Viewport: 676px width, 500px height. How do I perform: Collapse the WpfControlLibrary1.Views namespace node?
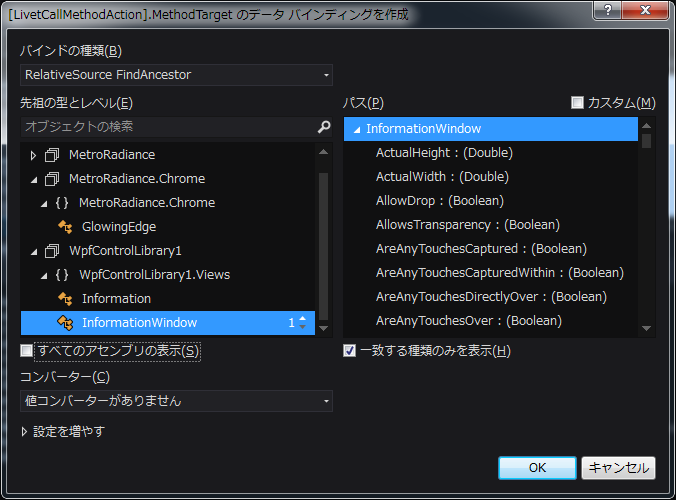tap(44, 276)
